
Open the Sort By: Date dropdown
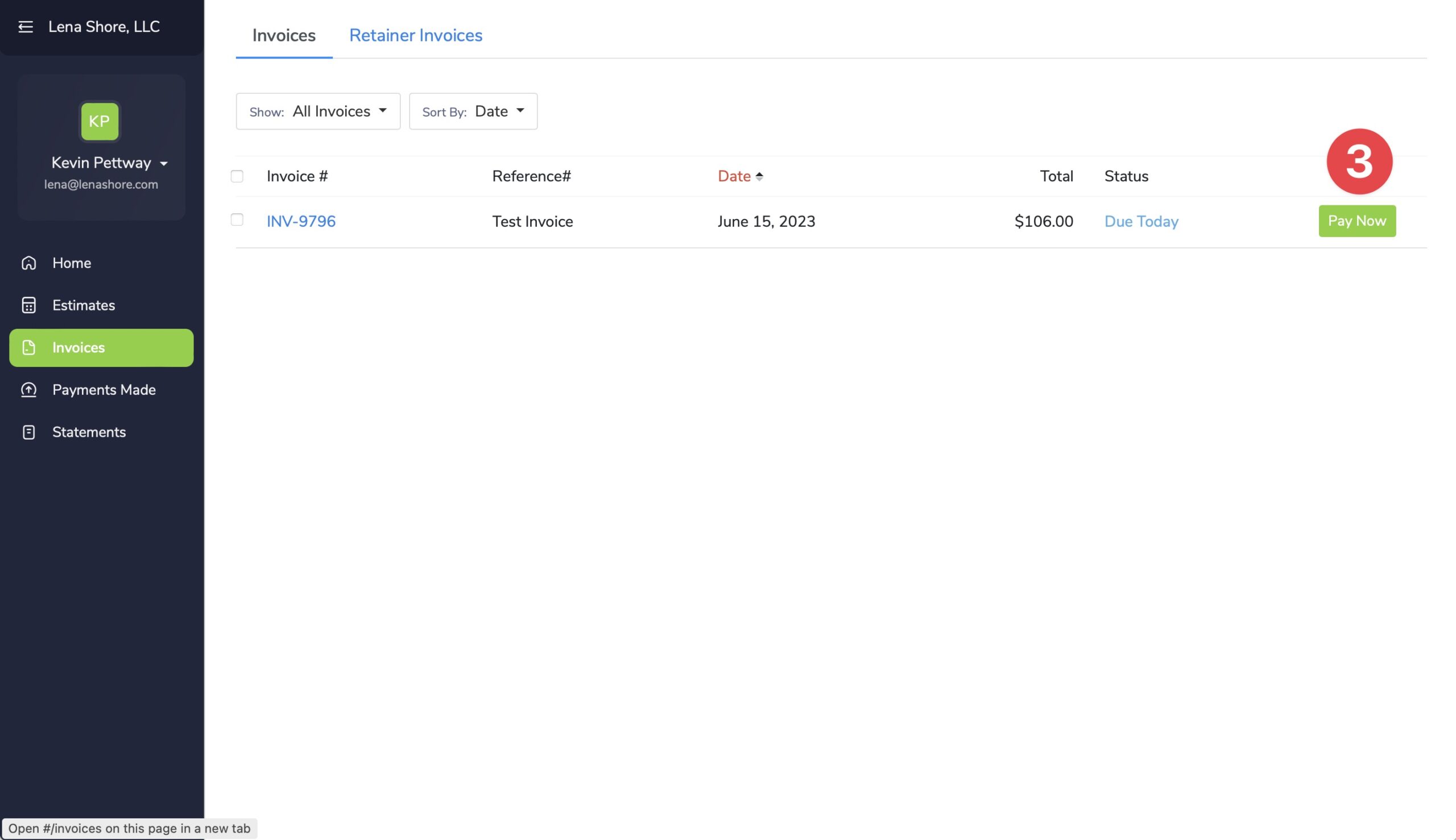[473, 111]
